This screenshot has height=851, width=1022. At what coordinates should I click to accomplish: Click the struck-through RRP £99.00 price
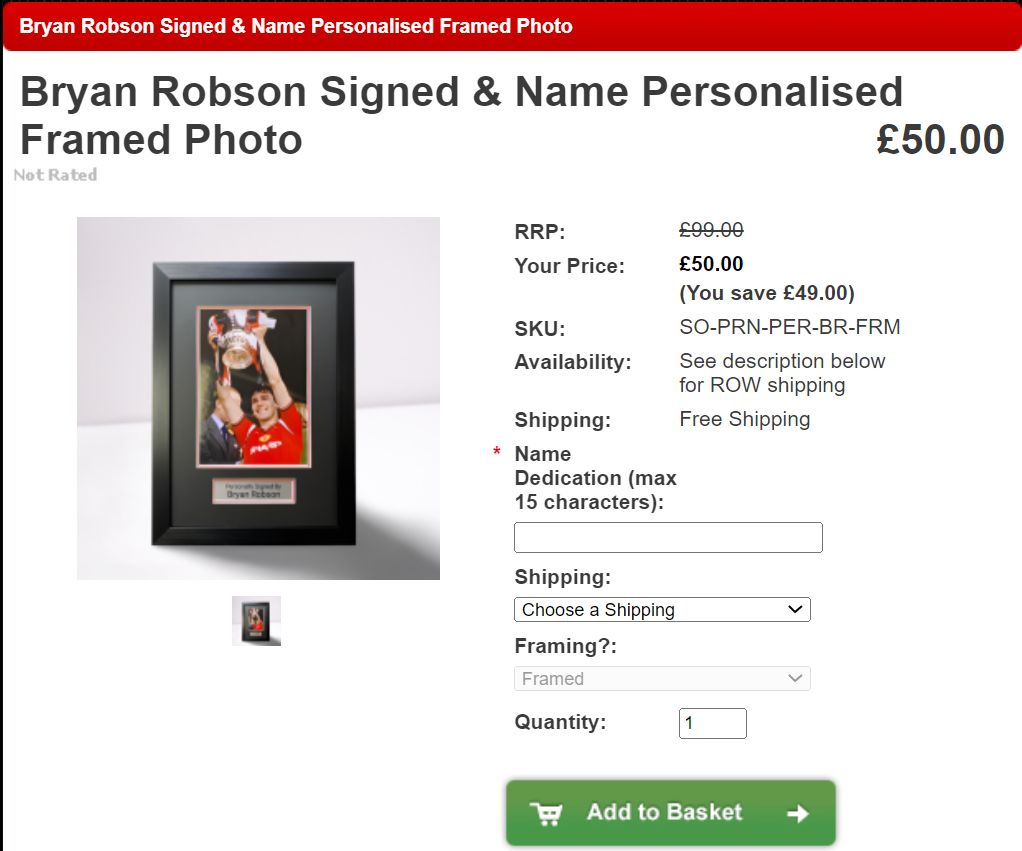click(x=711, y=230)
